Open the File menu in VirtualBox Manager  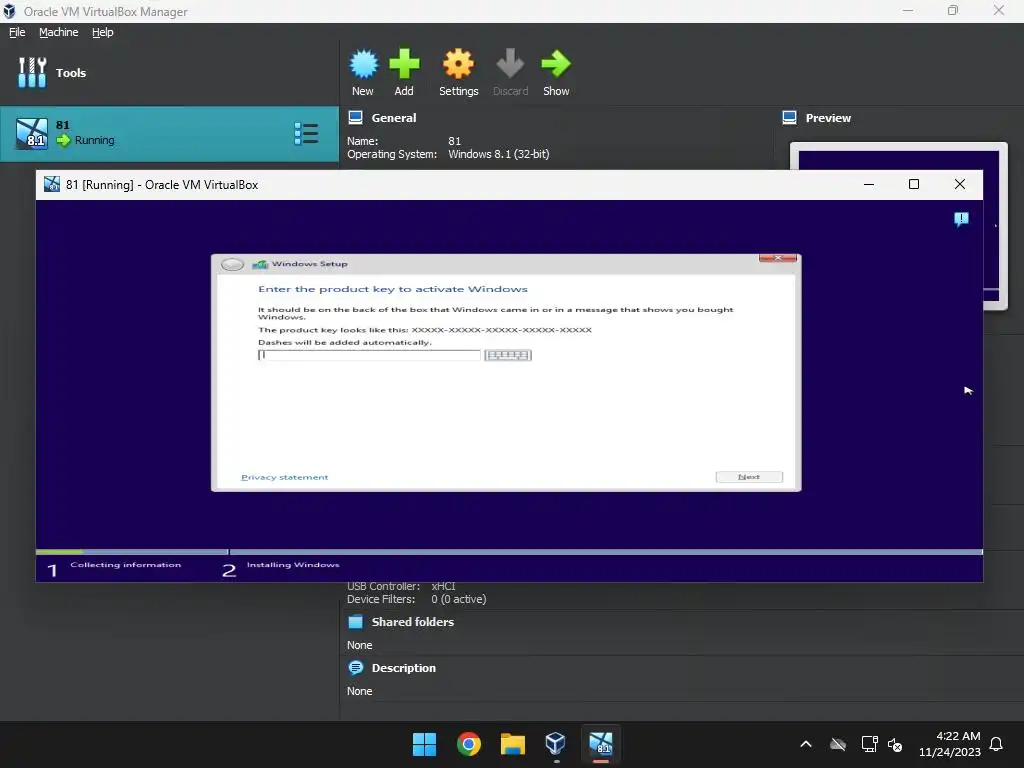click(x=17, y=32)
